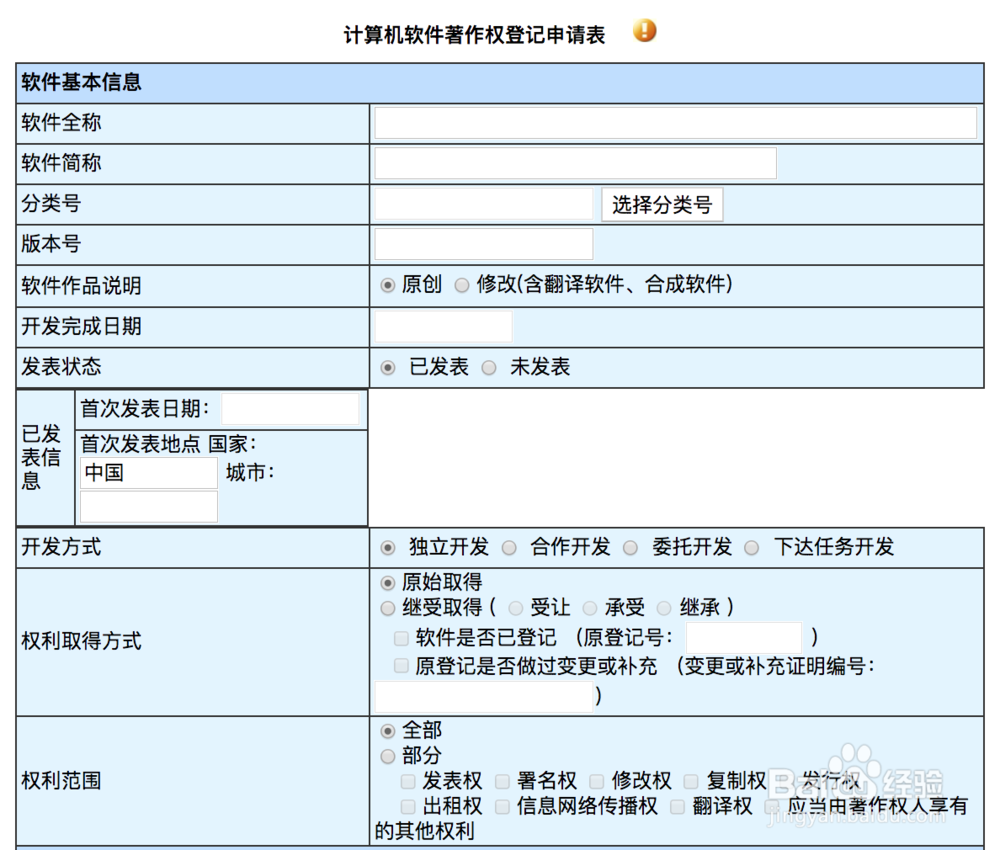Screen dimensions: 1000x850
Task: Click the 原登记号 input field
Action: (744, 638)
